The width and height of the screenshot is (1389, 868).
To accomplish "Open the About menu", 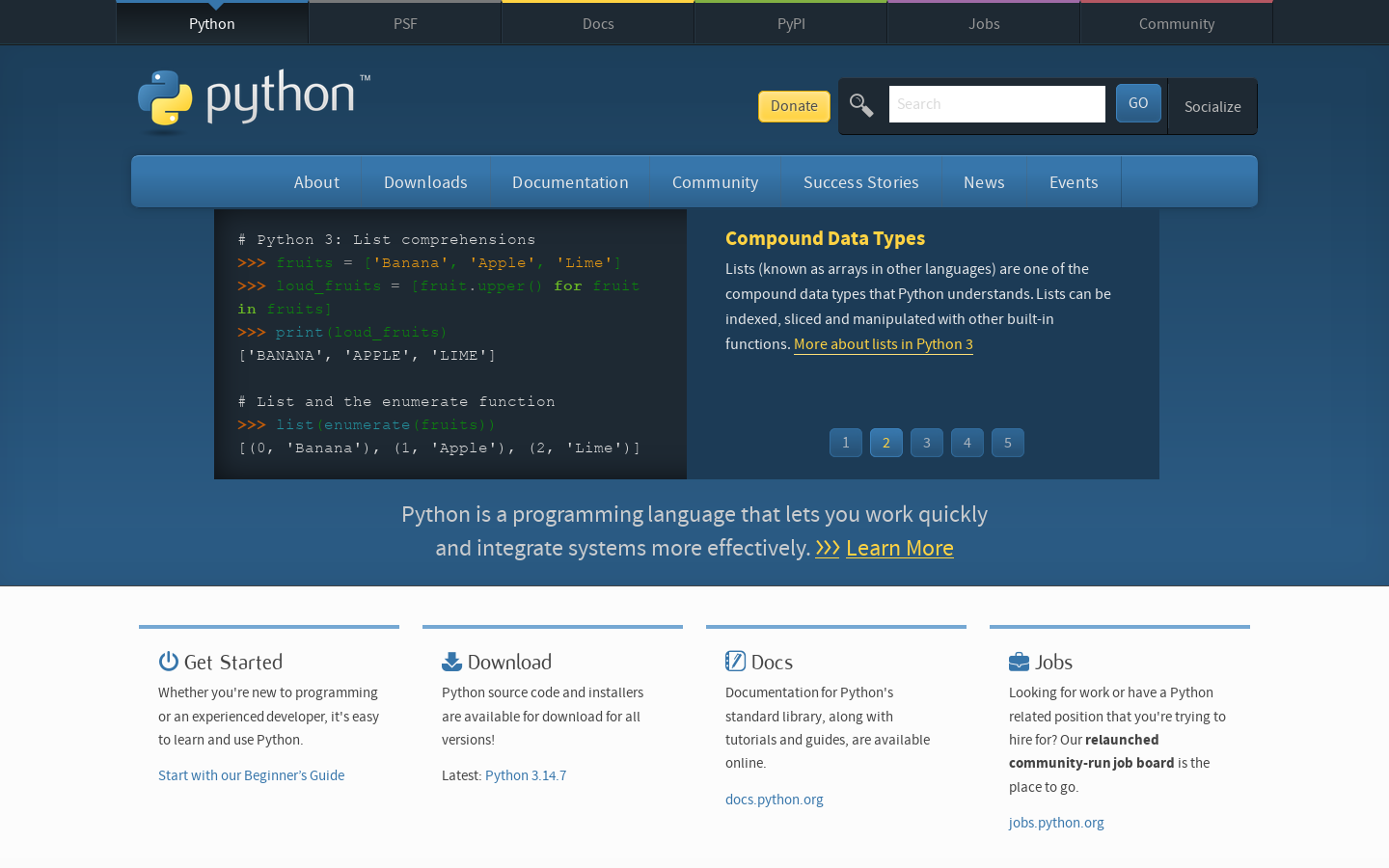I will click(316, 182).
